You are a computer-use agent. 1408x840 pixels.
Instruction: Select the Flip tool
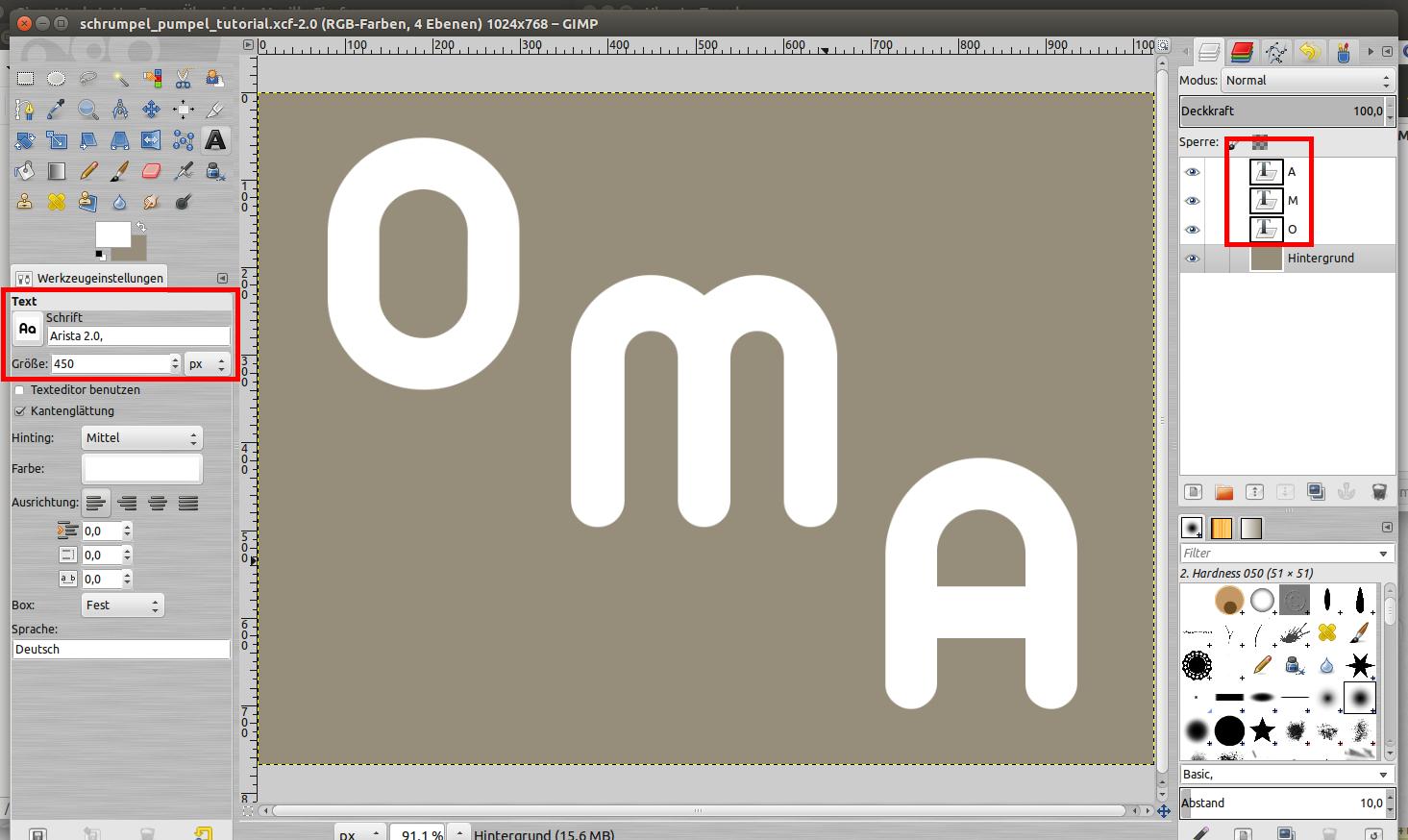coord(152,140)
